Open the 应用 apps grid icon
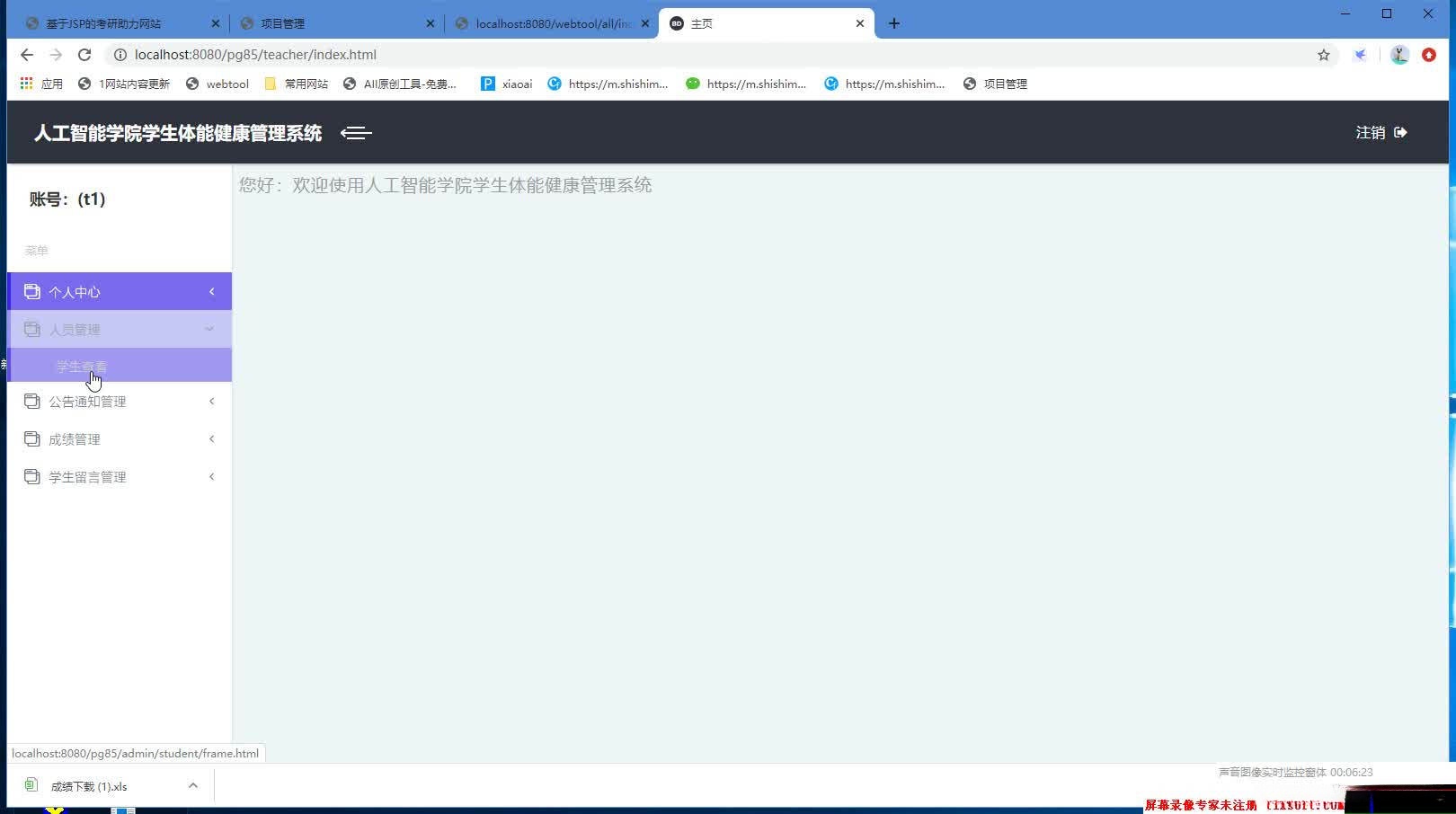1456x814 pixels. click(x=25, y=83)
